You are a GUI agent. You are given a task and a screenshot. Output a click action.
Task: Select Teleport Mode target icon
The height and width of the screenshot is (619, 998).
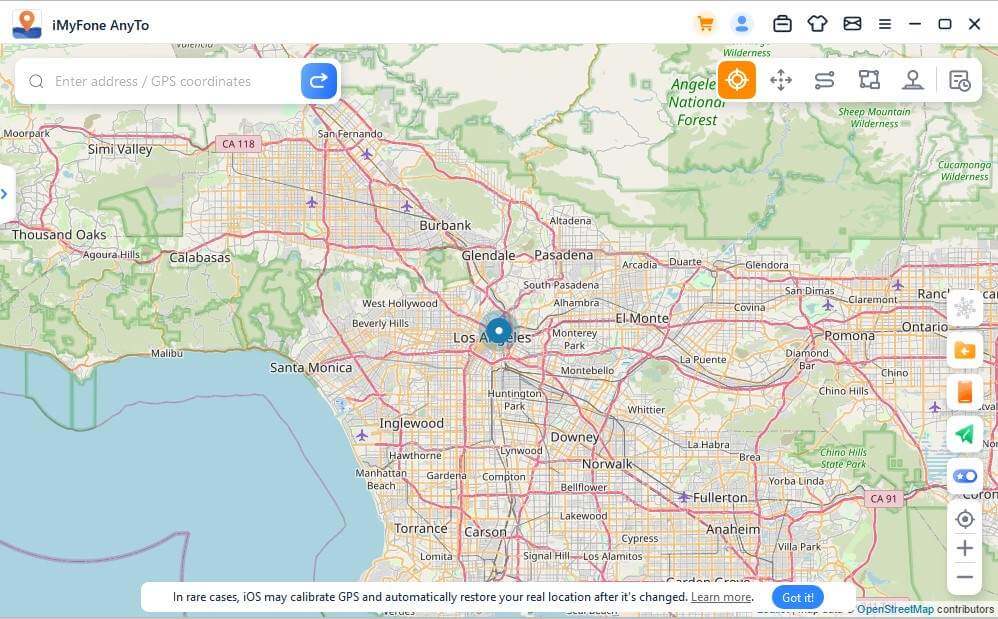(737, 81)
